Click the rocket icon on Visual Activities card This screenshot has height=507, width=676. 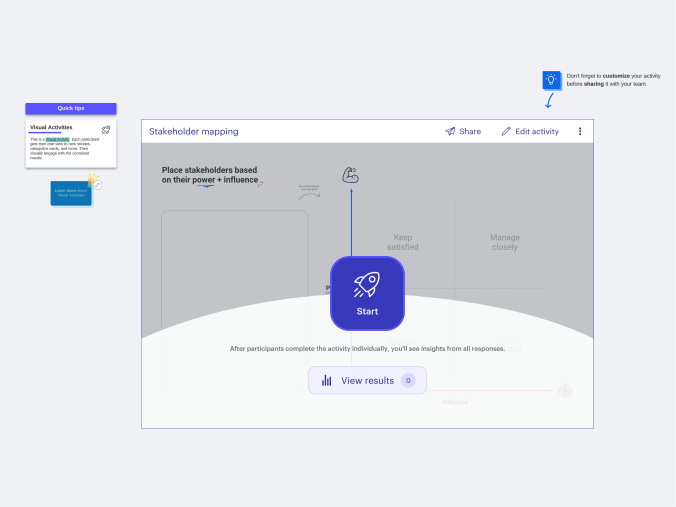(106, 129)
